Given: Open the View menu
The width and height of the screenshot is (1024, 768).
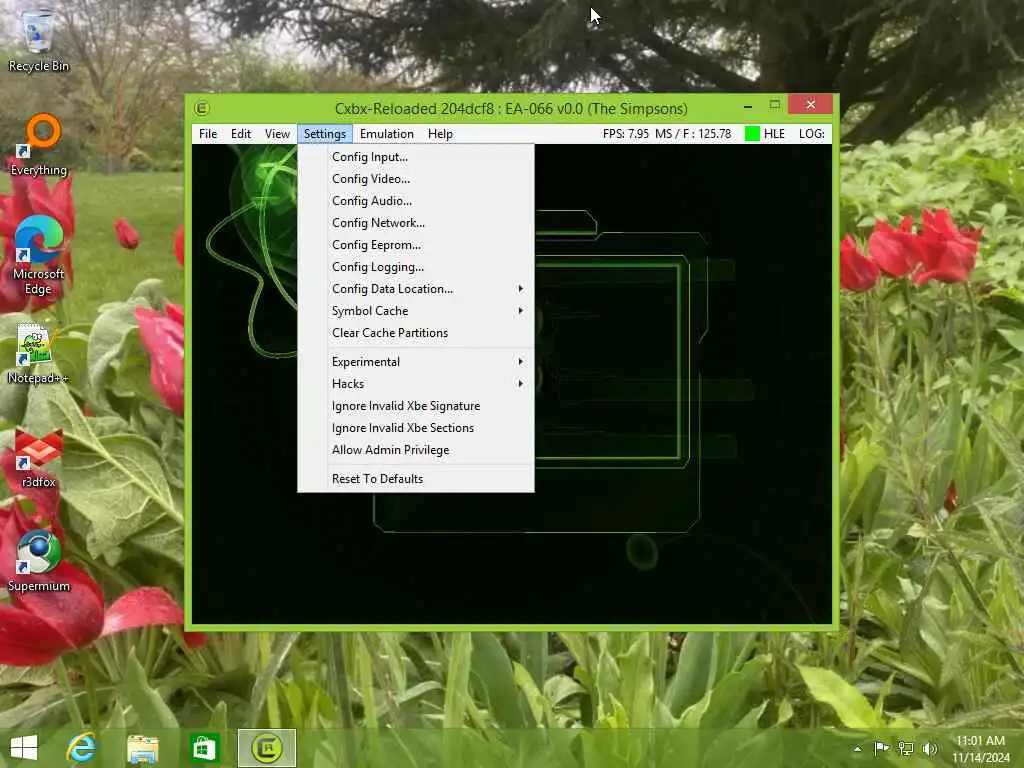Looking at the screenshot, I should [277, 134].
